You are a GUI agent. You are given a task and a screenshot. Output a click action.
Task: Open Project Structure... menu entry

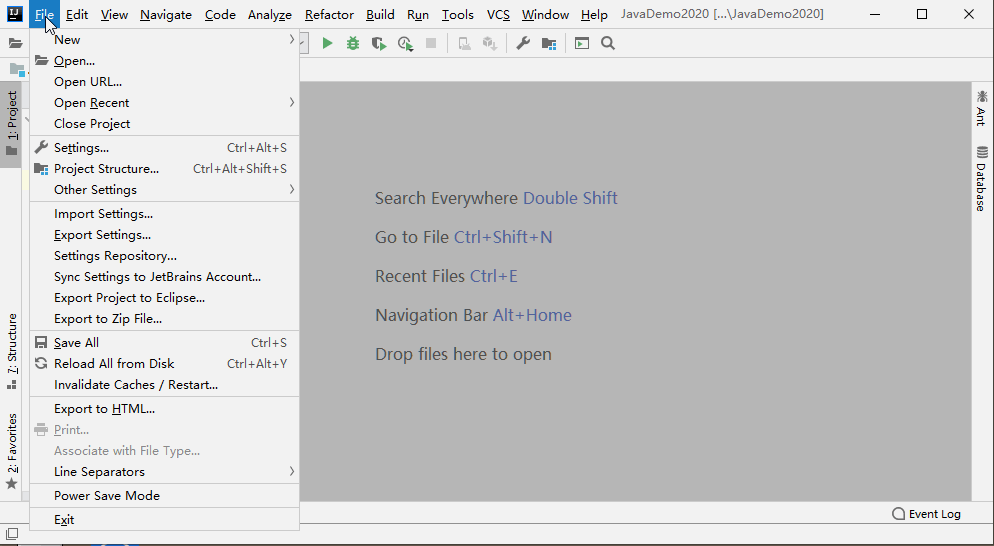click(165, 169)
